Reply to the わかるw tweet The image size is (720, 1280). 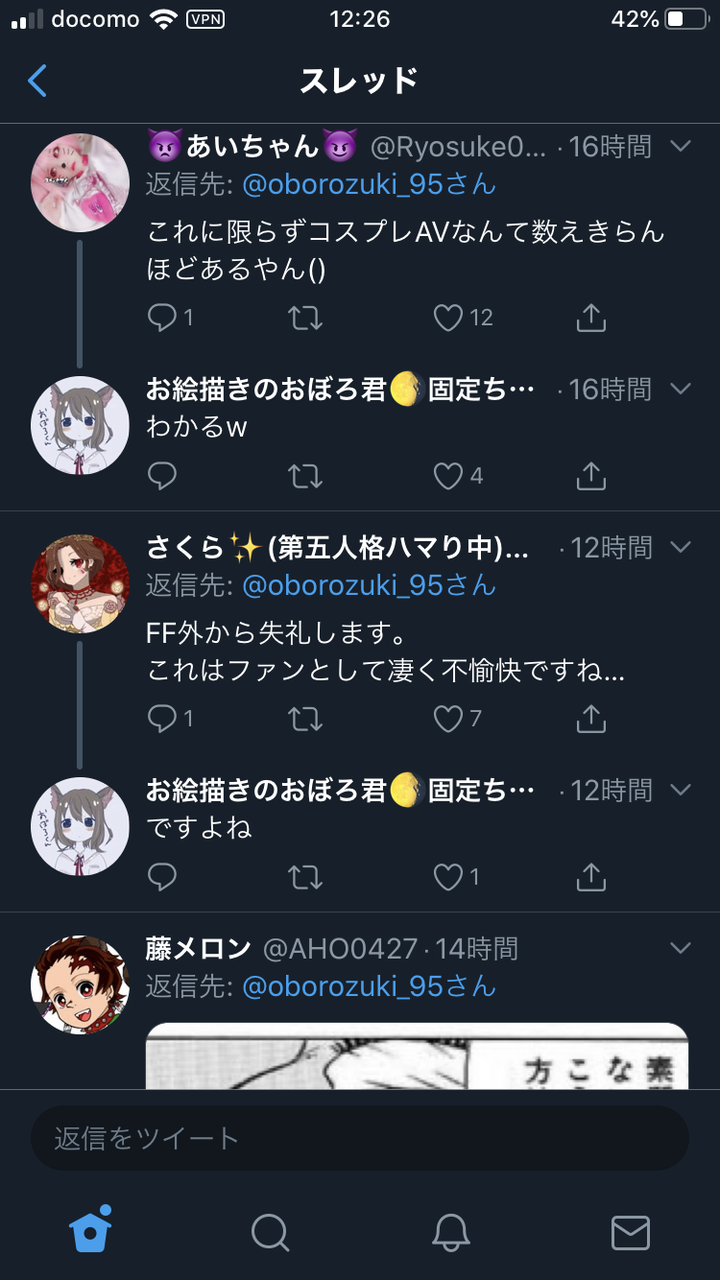coord(162,476)
